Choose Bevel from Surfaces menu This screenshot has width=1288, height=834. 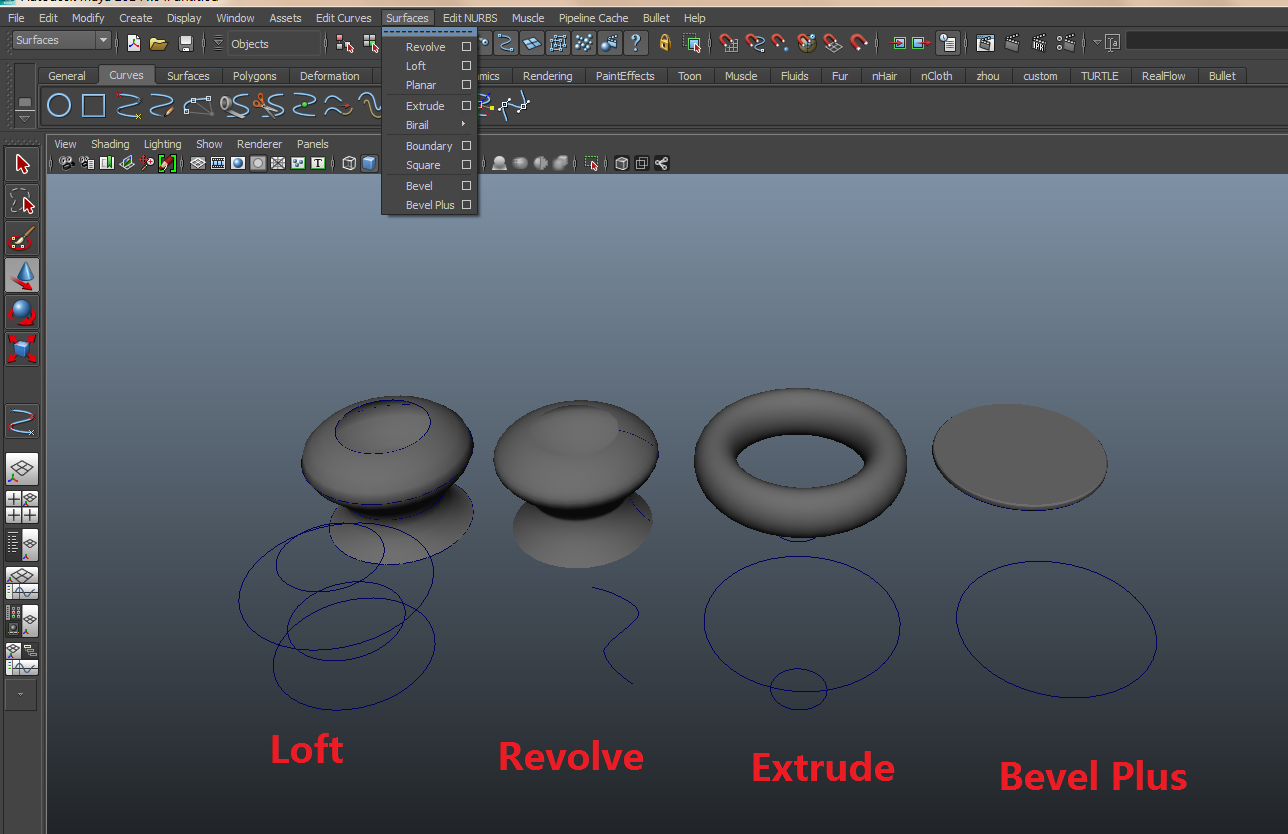click(x=419, y=186)
